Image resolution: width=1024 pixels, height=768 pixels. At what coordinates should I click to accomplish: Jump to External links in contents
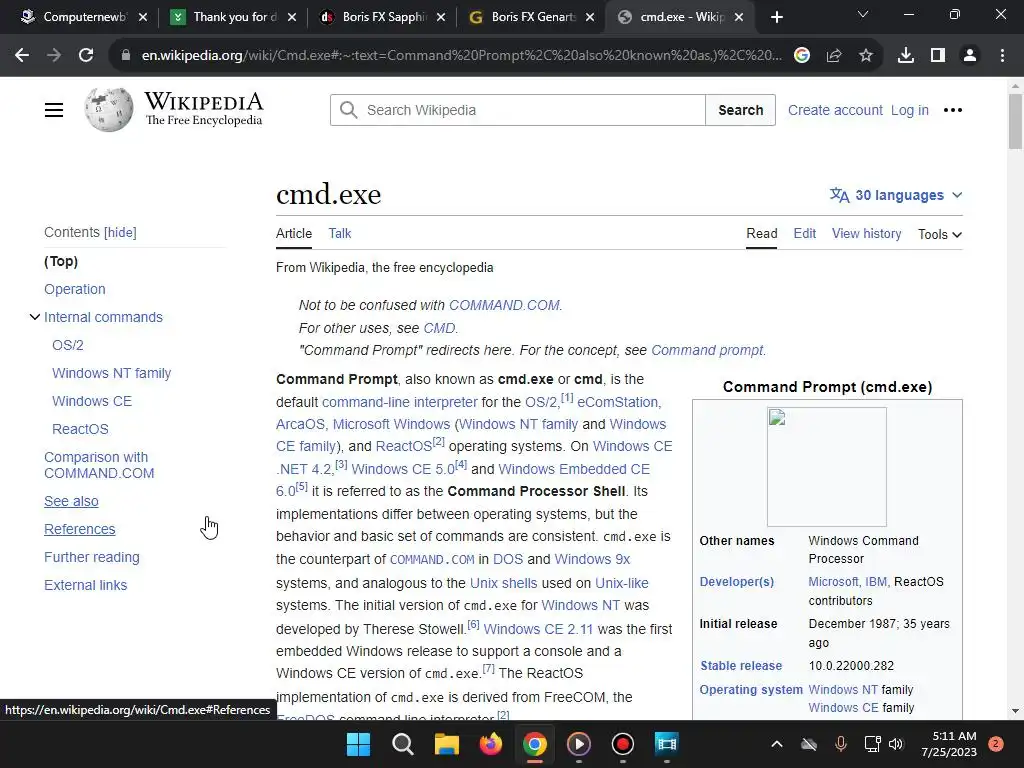pos(86,585)
